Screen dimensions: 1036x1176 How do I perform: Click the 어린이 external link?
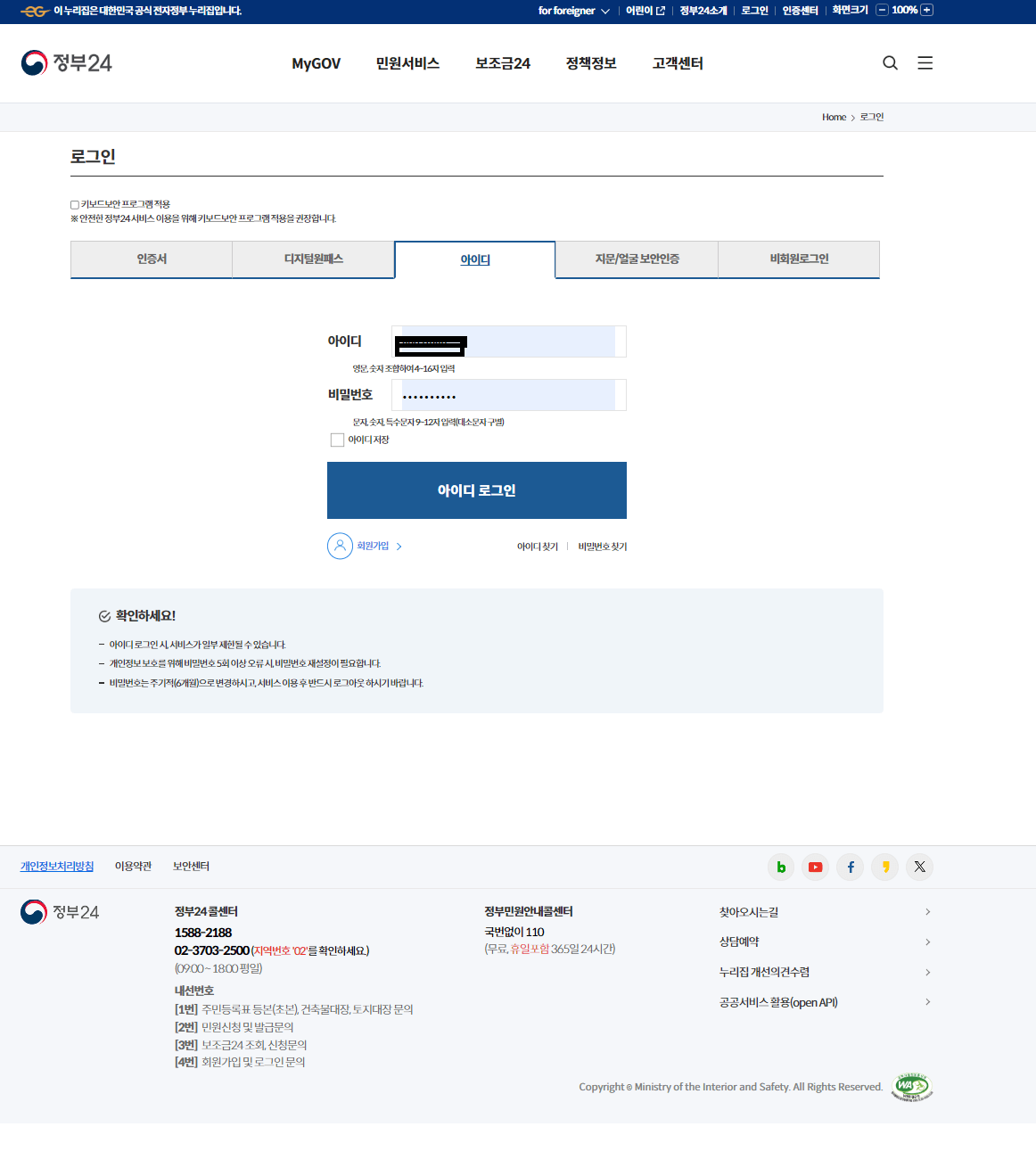point(645,11)
